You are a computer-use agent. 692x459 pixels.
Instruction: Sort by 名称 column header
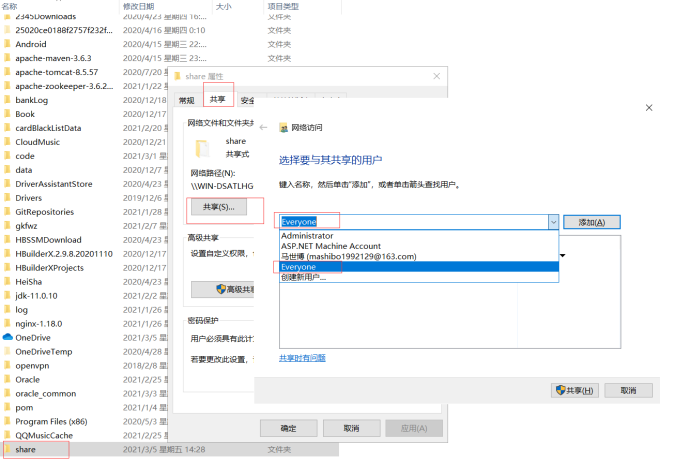(x=10, y=6)
